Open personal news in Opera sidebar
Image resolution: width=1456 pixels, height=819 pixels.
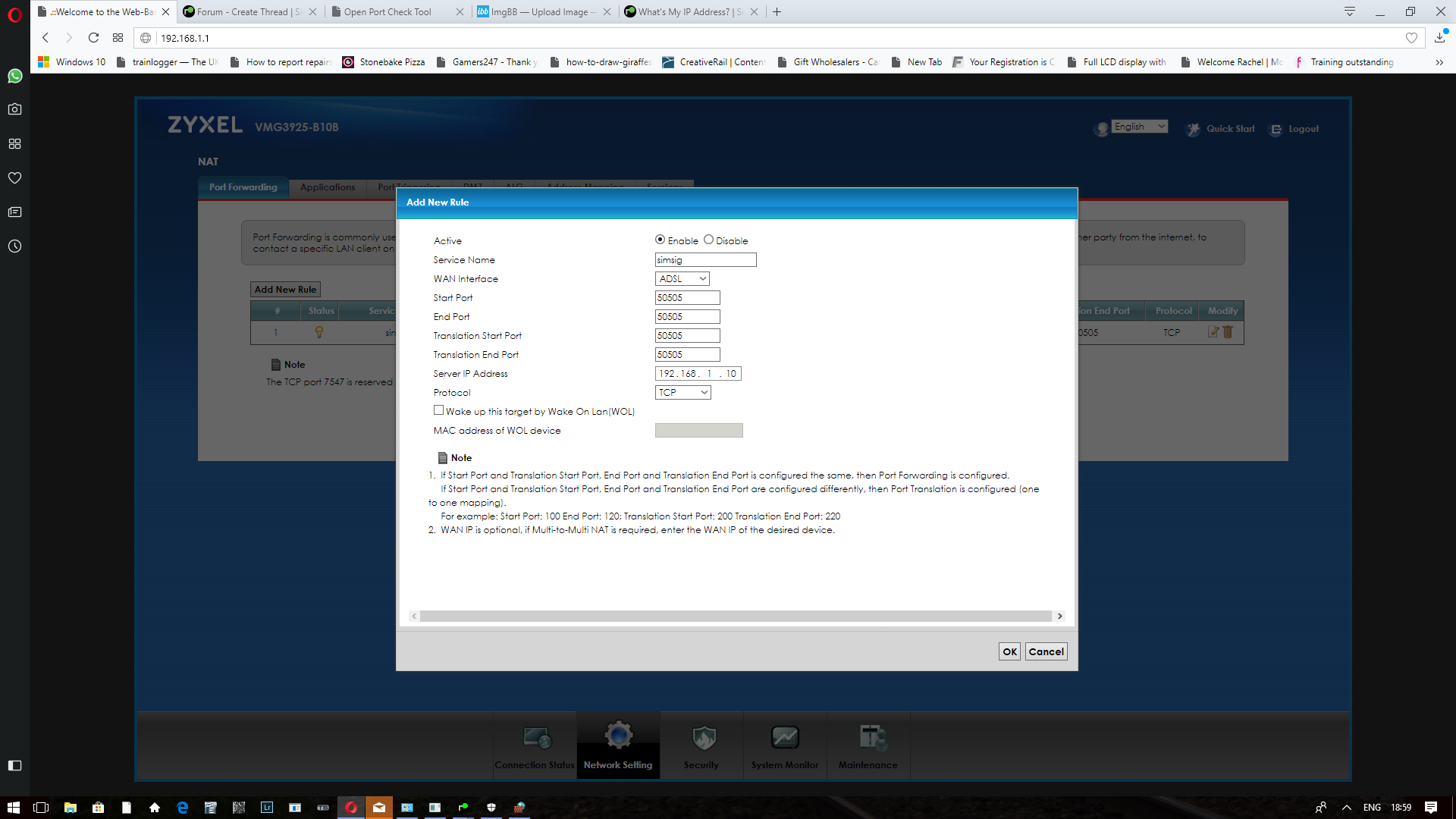pyautogui.click(x=14, y=212)
